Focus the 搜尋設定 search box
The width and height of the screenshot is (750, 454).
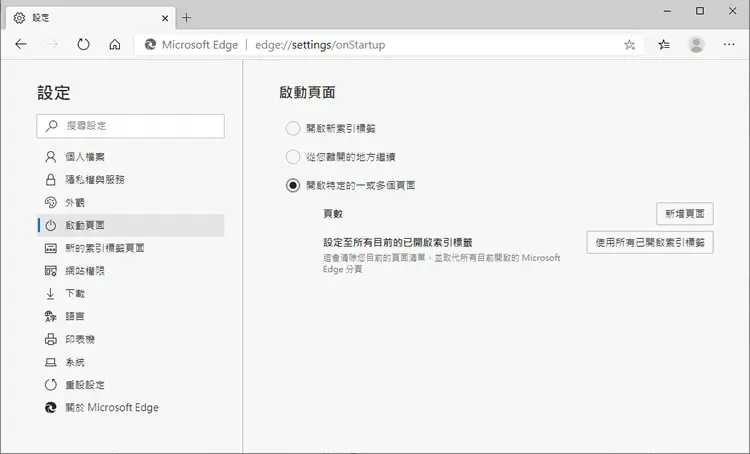tap(131, 126)
